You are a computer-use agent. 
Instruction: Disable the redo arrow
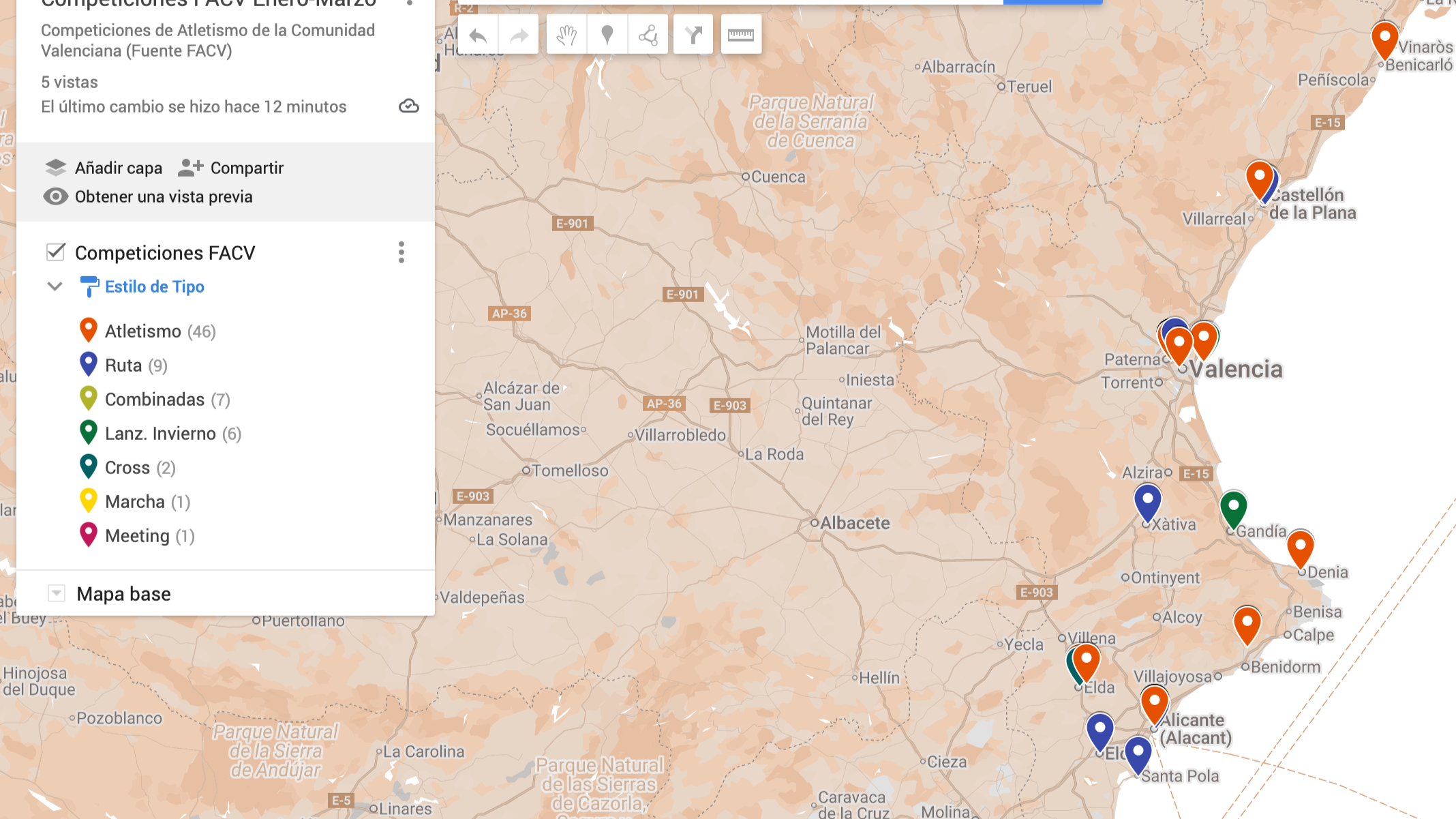pyautogui.click(x=519, y=34)
